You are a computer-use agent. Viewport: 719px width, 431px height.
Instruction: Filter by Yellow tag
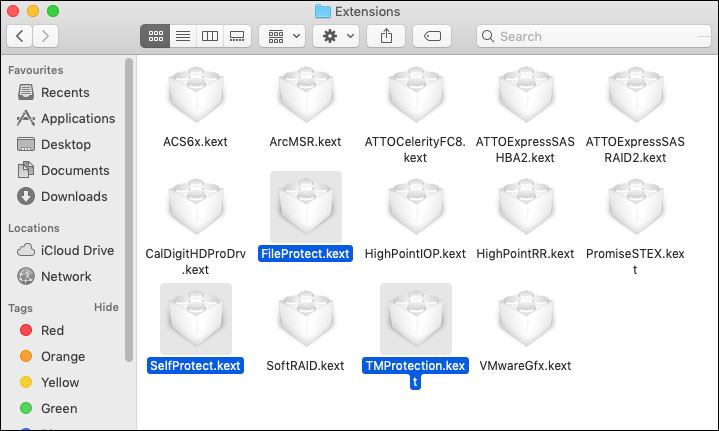(50, 382)
